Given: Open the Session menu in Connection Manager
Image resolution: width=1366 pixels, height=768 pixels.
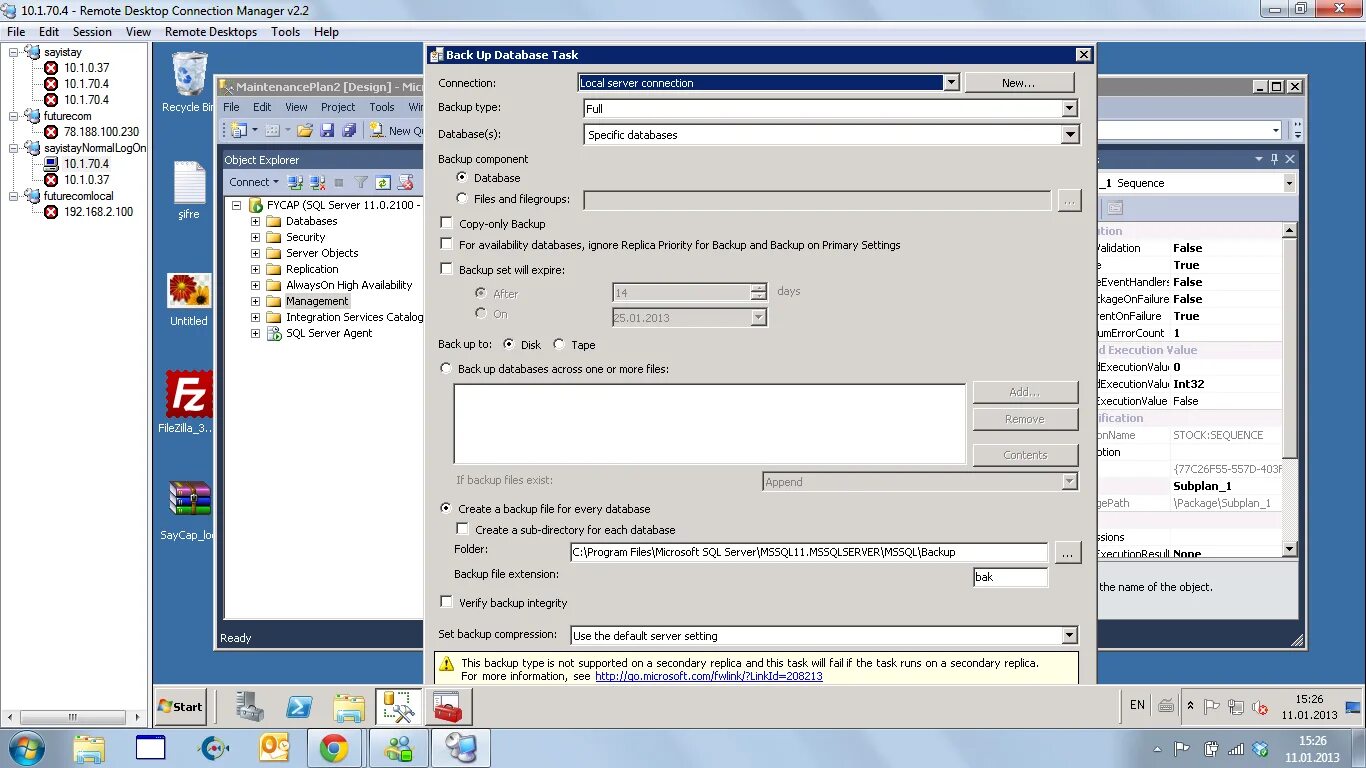Looking at the screenshot, I should pos(92,32).
